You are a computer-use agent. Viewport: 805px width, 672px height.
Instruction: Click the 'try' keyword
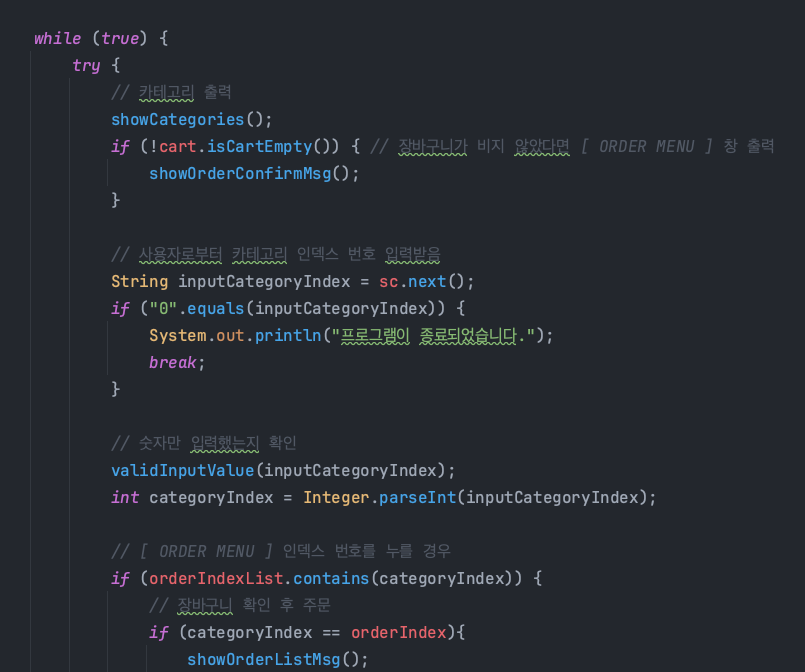(86, 66)
